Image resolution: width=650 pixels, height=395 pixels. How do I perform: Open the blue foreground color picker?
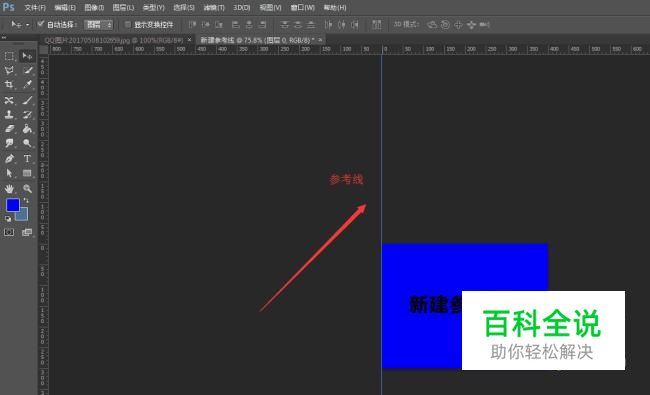12,205
